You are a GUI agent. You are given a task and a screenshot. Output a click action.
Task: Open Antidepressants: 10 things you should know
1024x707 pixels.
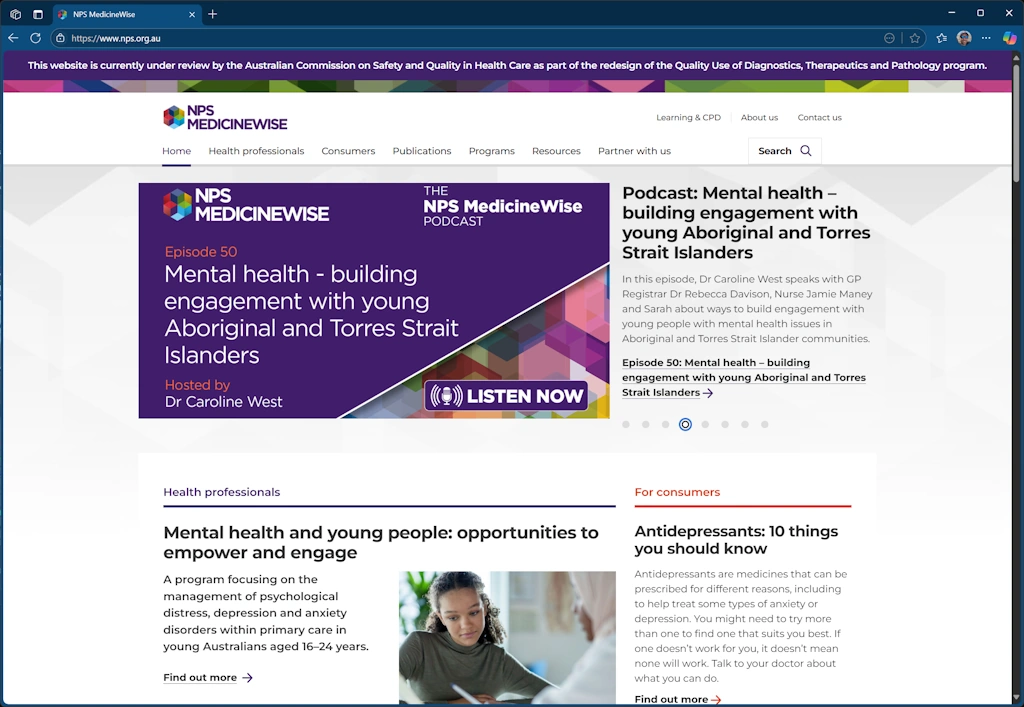tap(736, 540)
